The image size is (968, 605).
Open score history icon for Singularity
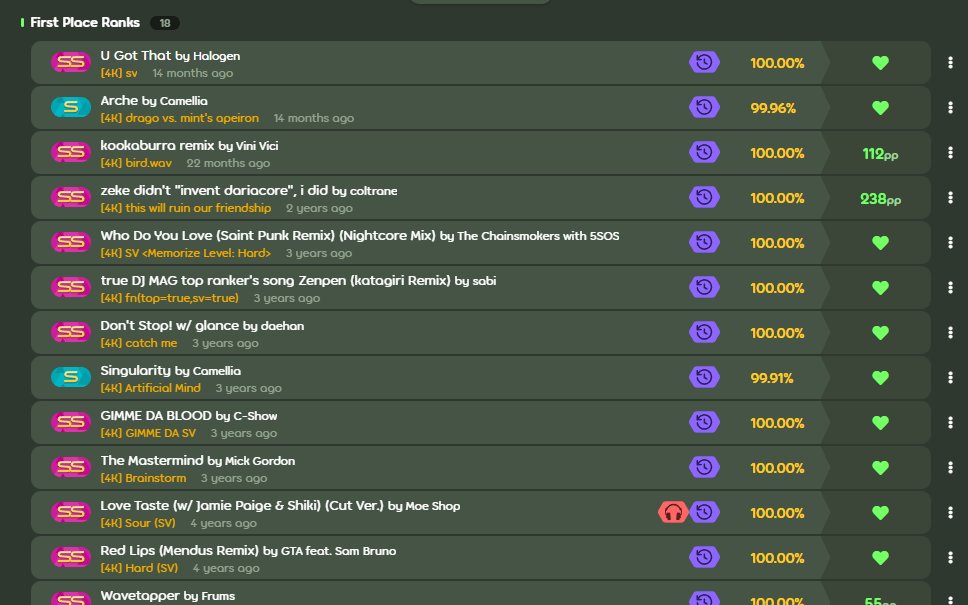pyautogui.click(x=704, y=377)
